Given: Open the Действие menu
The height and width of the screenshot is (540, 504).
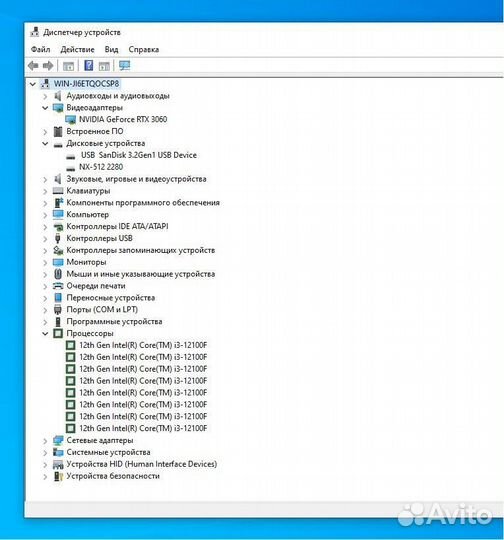Looking at the screenshot, I should pos(77,50).
